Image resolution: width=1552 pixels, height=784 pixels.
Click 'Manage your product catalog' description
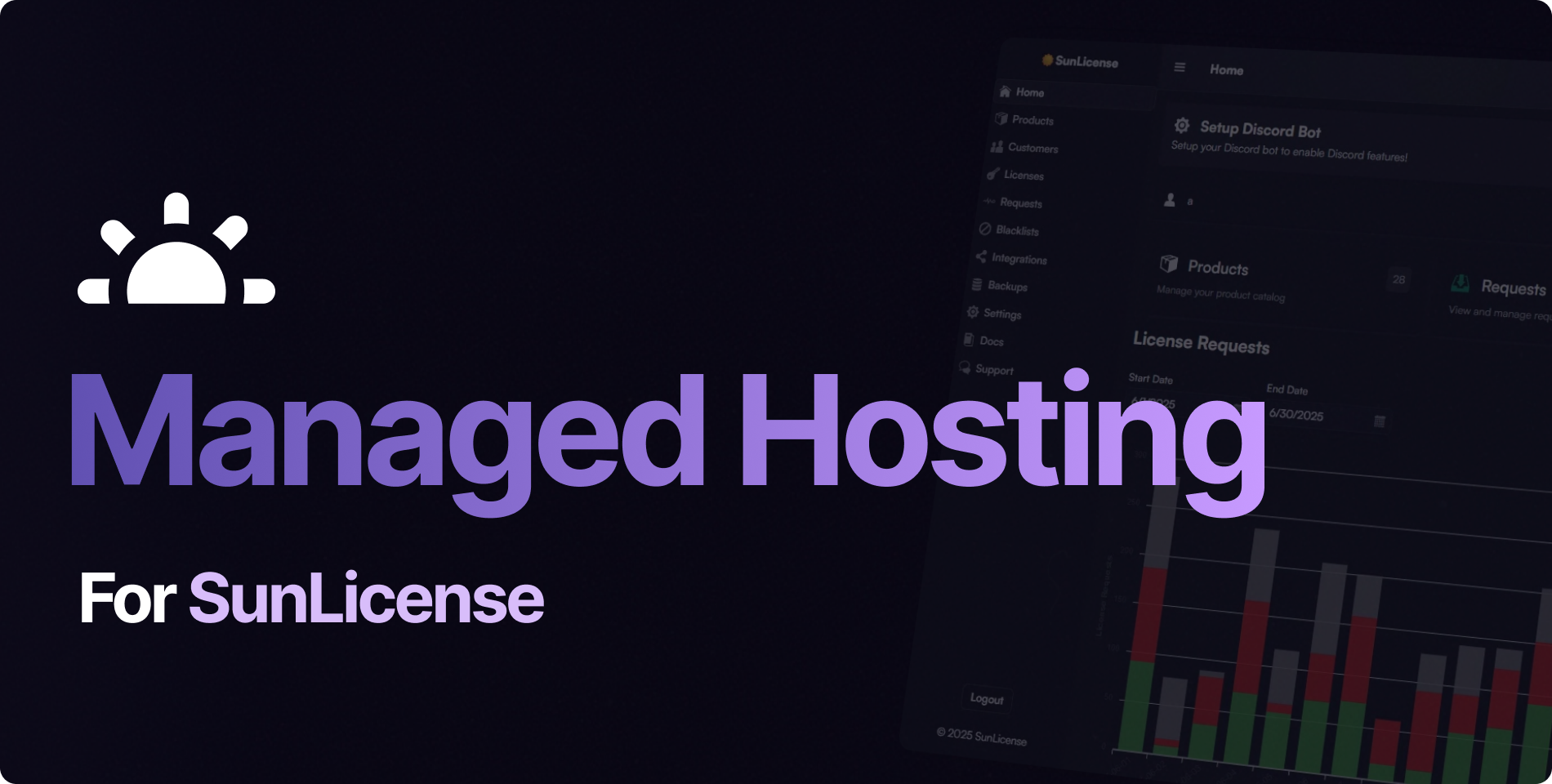click(x=1220, y=293)
